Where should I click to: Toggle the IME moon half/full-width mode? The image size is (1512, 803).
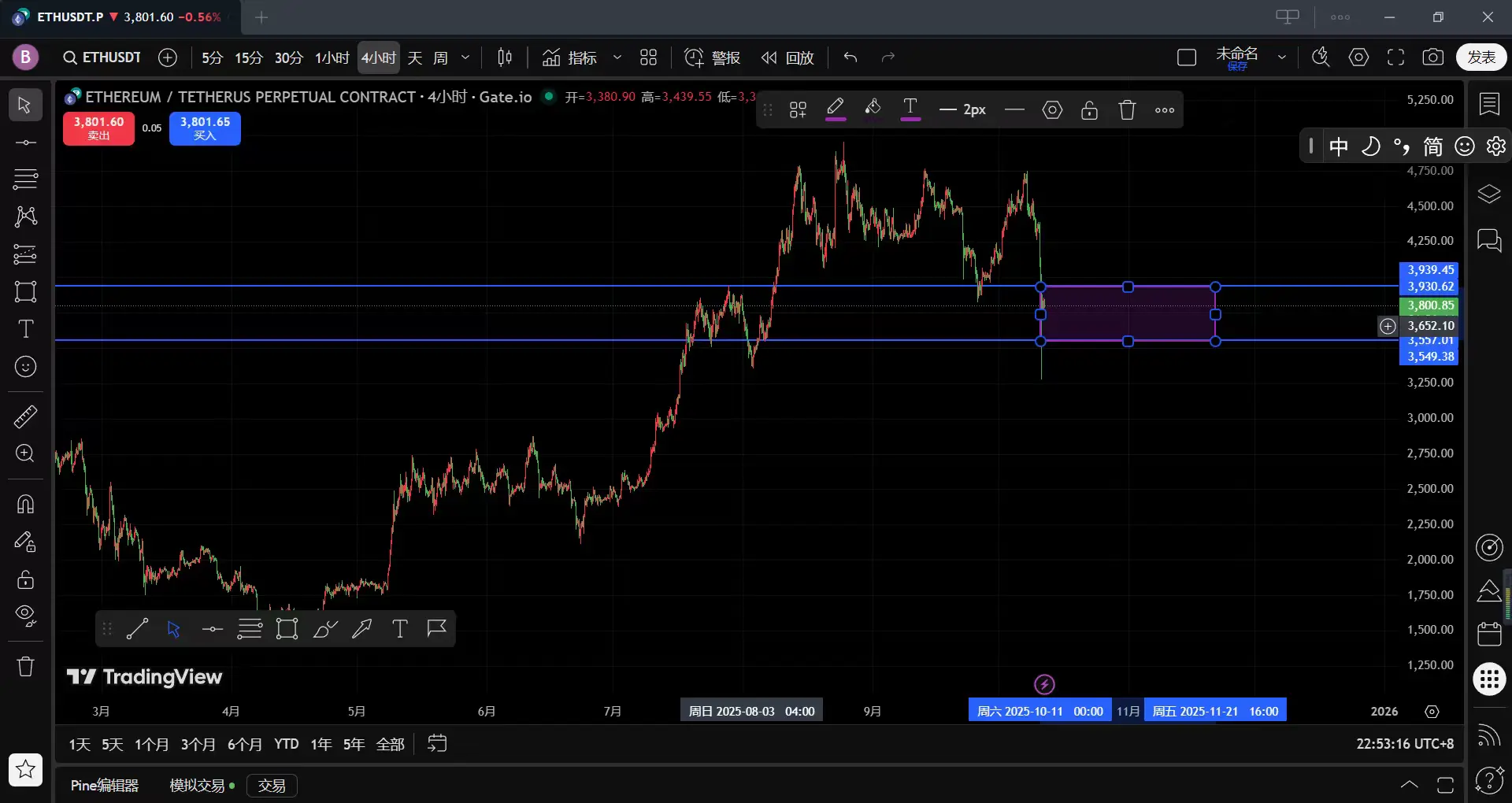tap(1370, 146)
